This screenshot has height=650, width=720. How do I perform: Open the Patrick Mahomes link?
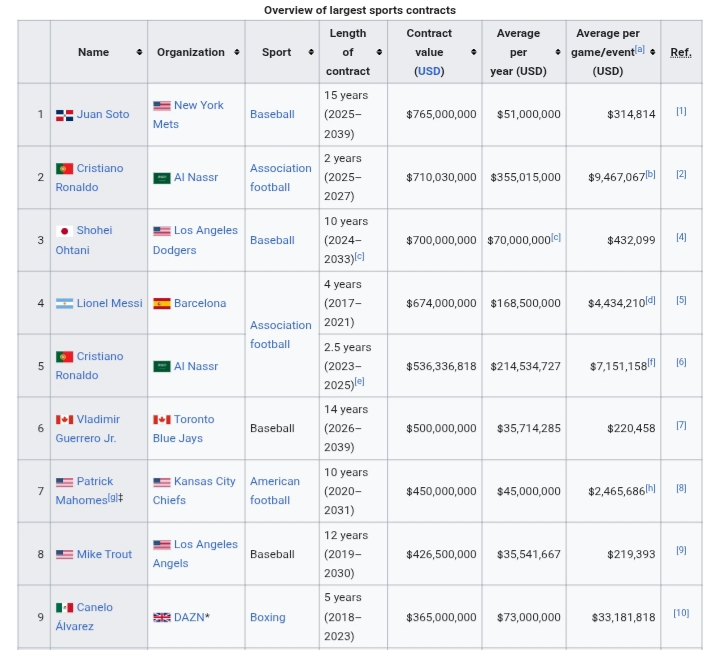[x=84, y=491]
